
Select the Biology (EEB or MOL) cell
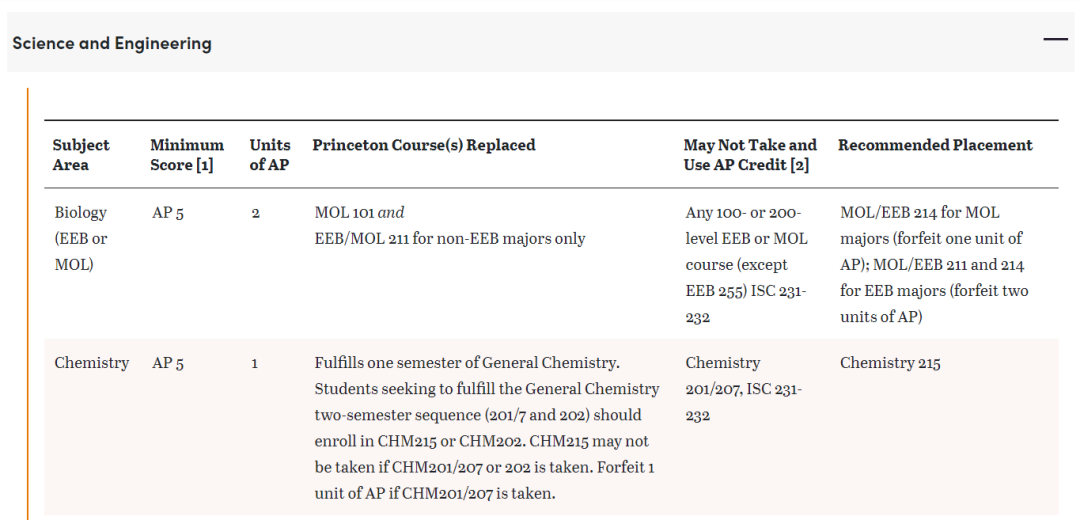coord(81,238)
